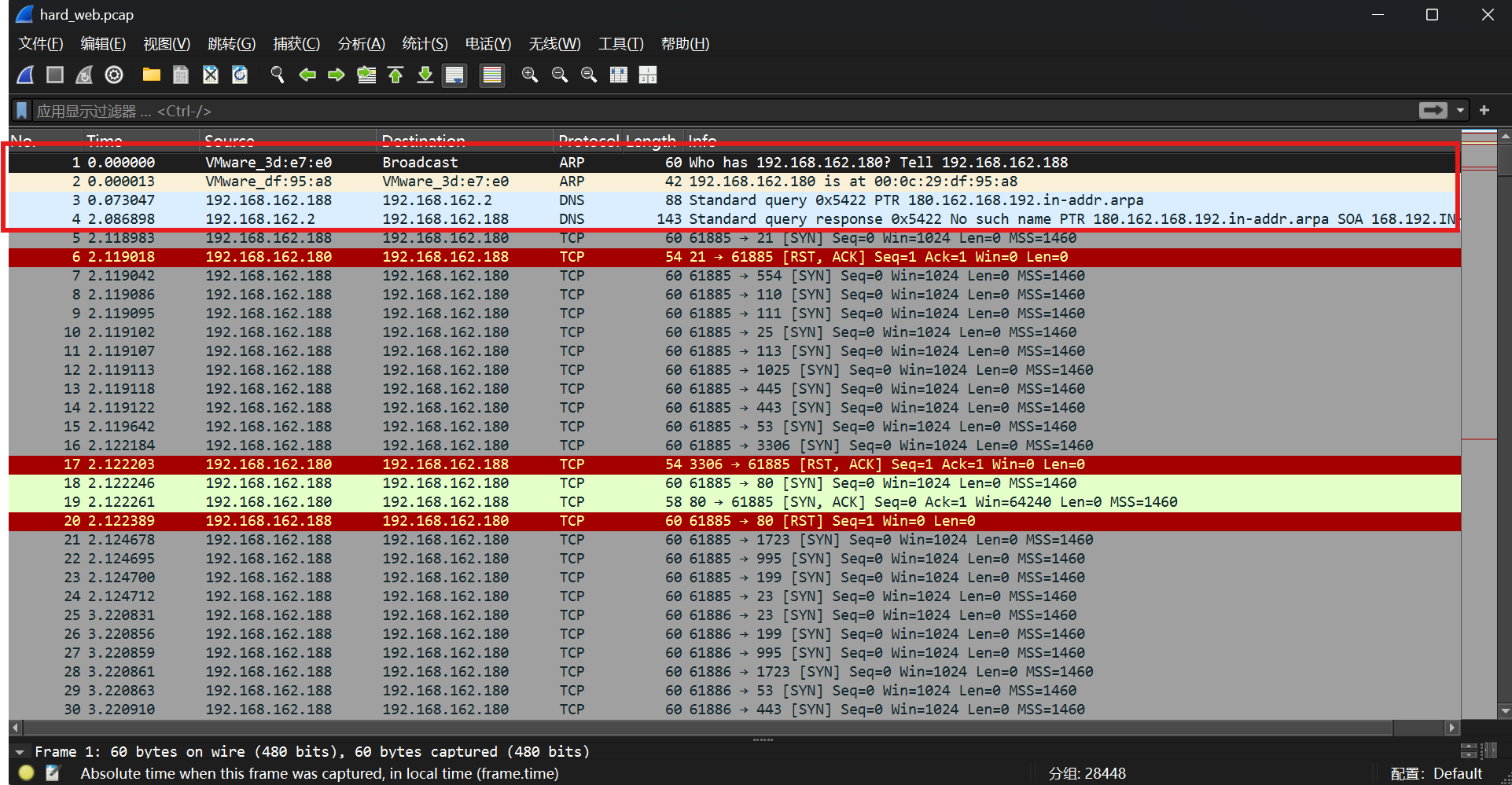Open the display filter bookmark menu
Screen dimensions: 1512x785
(x=22, y=111)
